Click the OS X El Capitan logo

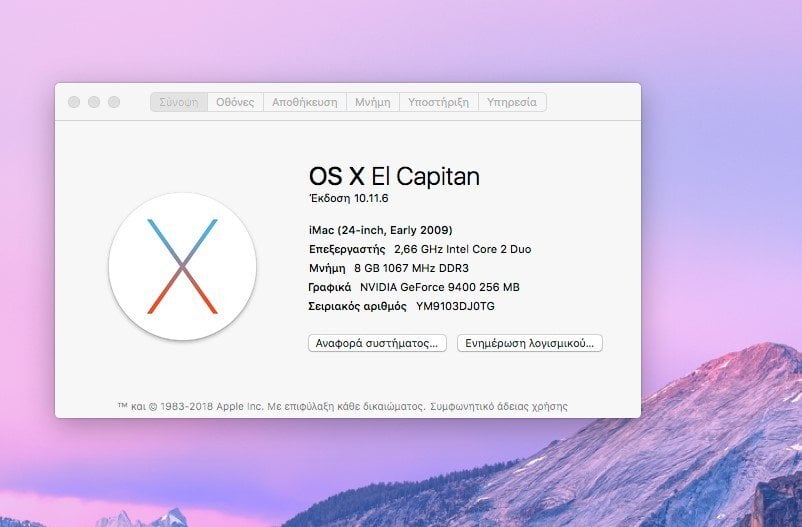pyautogui.click(x=183, y=266)
